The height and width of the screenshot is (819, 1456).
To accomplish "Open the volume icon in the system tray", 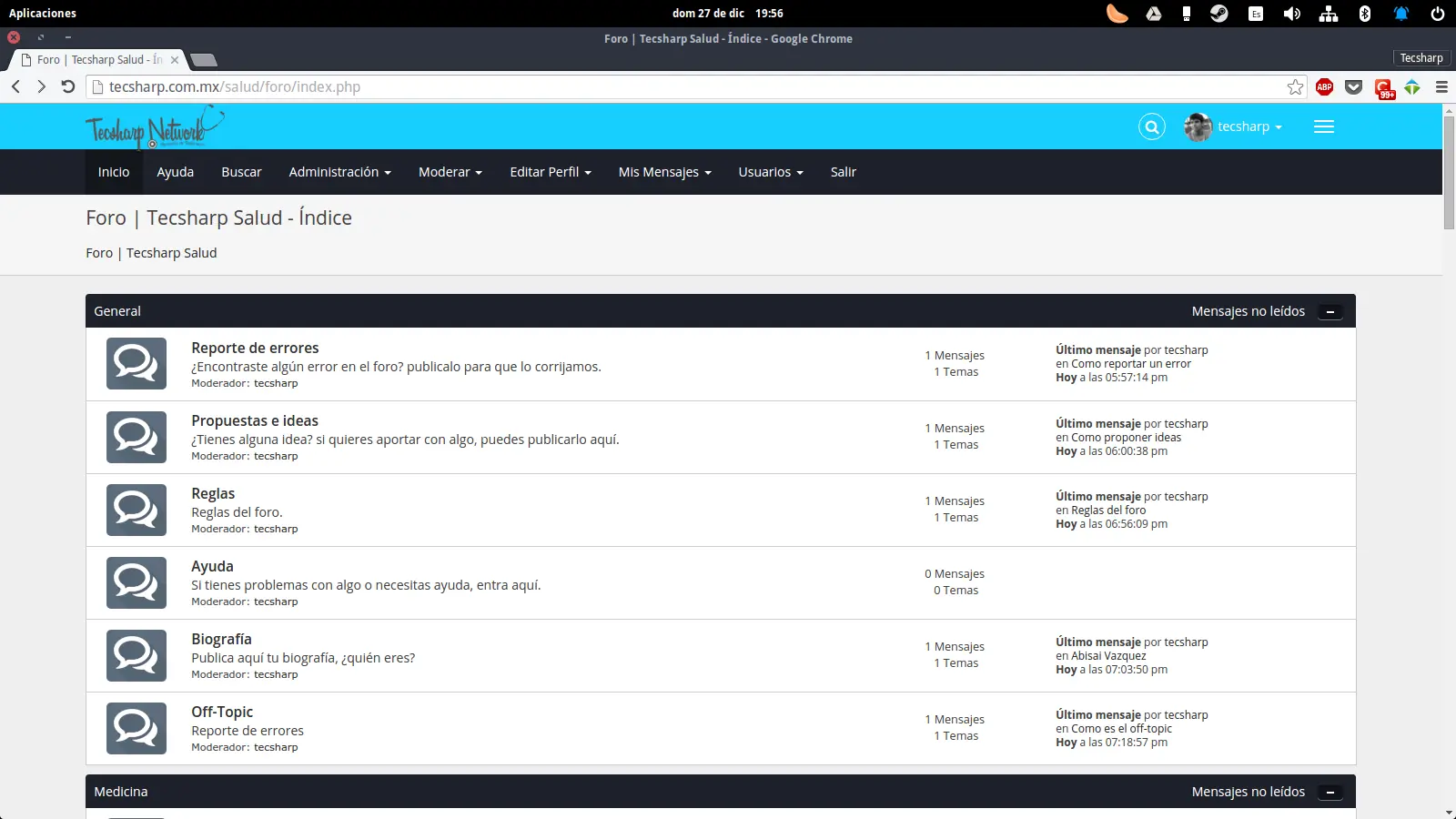I will [x=1291, y=14].
